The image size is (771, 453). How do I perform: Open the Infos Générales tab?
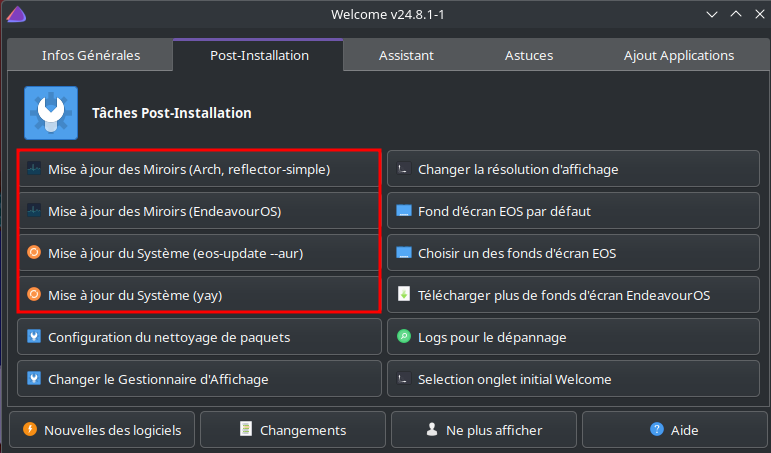(91, 56)
